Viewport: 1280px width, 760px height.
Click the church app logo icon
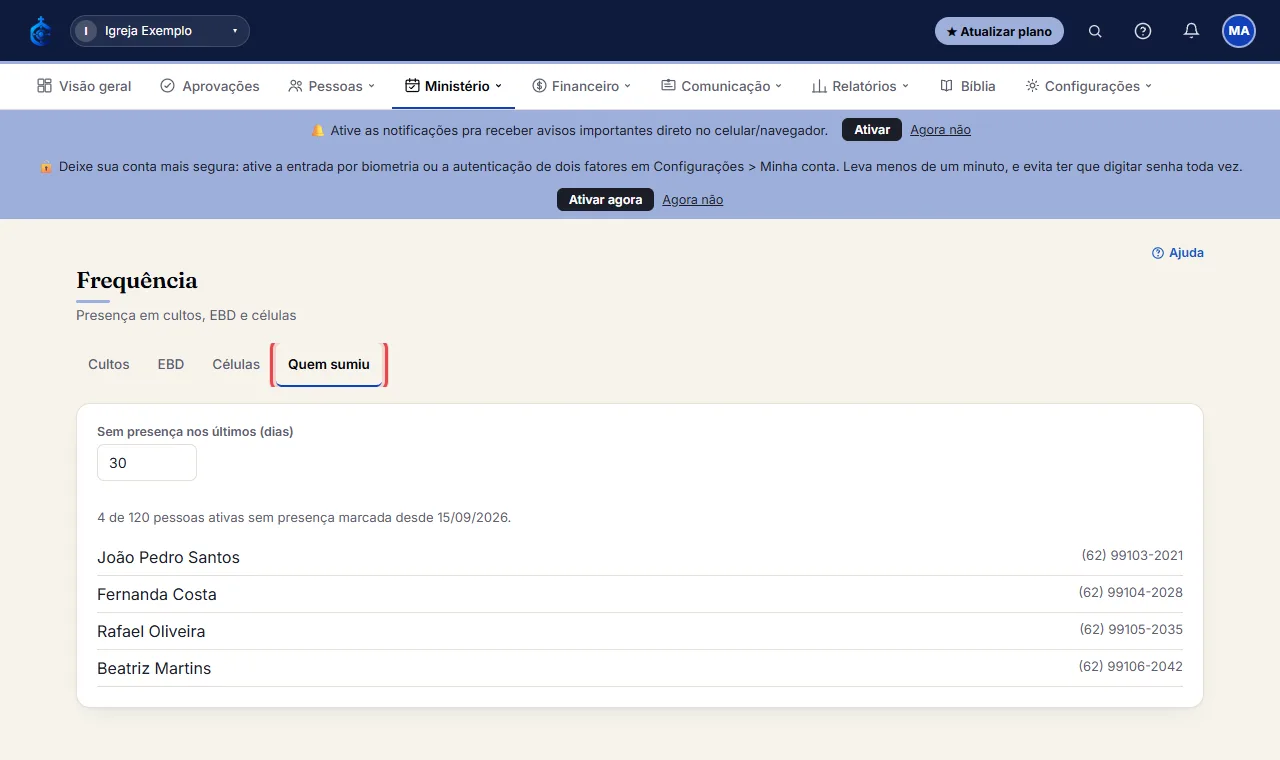pyautogui.click(x=40, y=31)
